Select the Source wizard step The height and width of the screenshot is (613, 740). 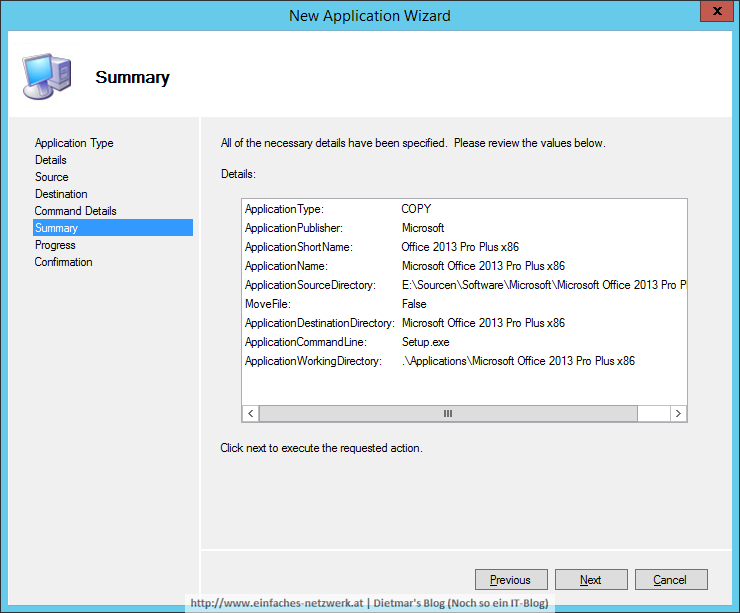tap(51, 177)
